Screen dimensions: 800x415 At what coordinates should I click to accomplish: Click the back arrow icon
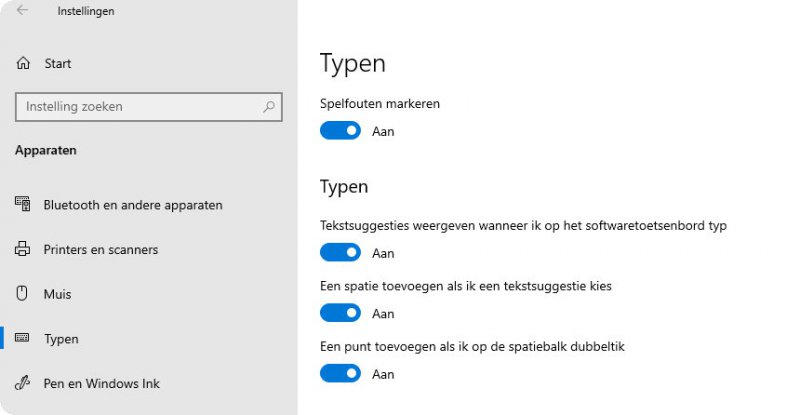click(22, 11)
